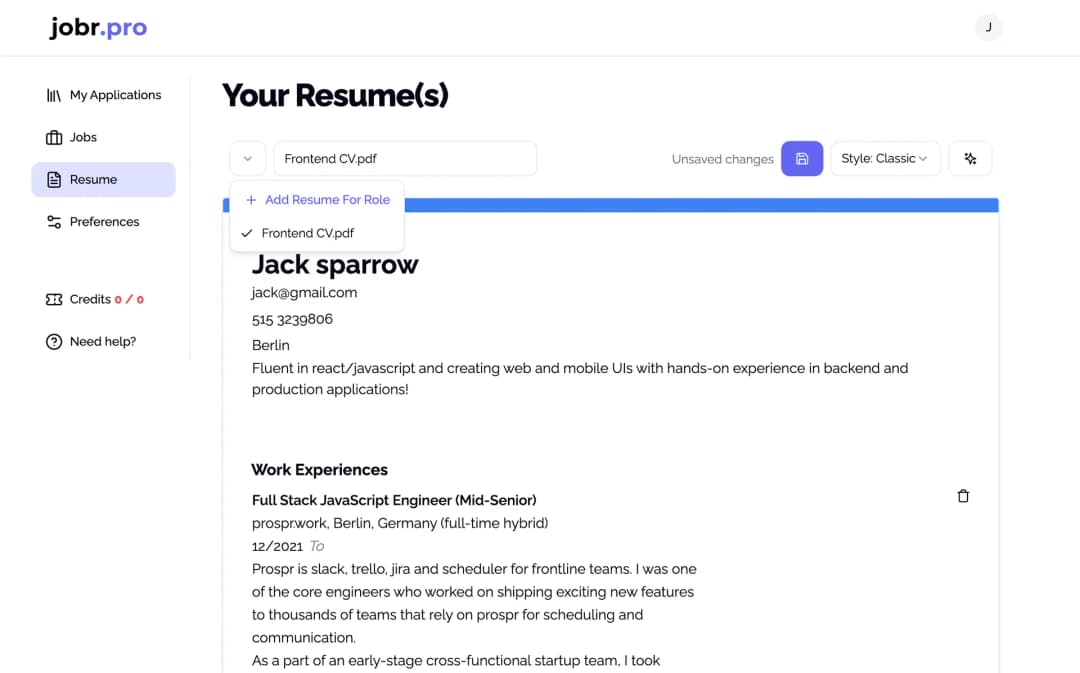Delete the Full Stack Engineer experience with trash icon
1080x673 pixels.
(963, 495)
